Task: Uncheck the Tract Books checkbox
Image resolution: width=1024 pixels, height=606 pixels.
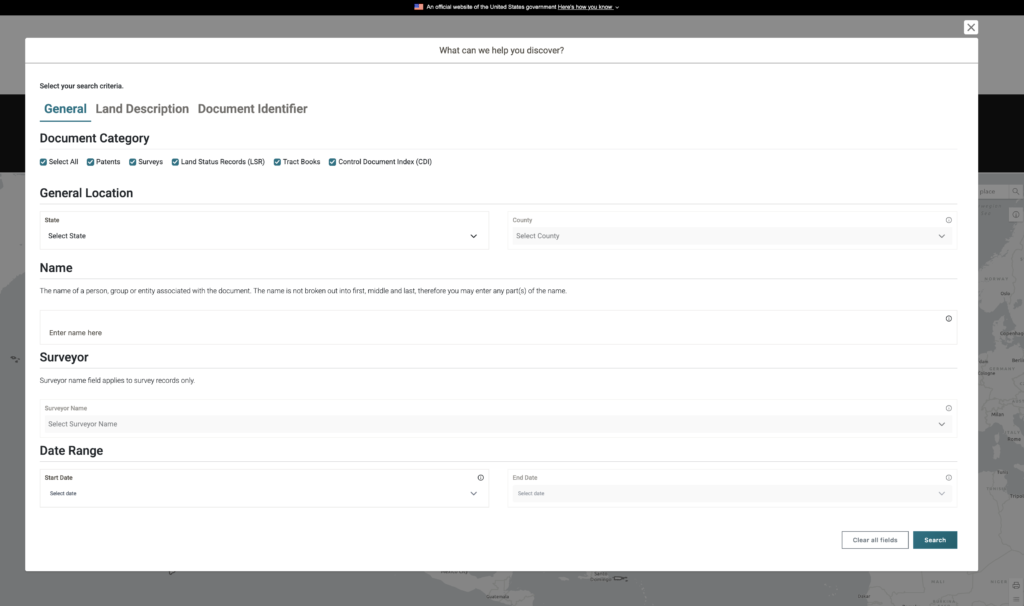Action: [x=277, y=162]
